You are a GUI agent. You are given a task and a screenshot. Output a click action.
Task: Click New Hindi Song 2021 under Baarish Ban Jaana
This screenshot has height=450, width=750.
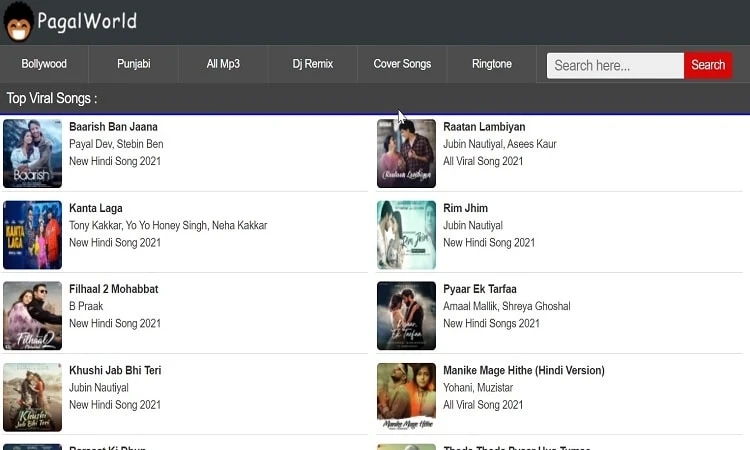tap(115, 161)
